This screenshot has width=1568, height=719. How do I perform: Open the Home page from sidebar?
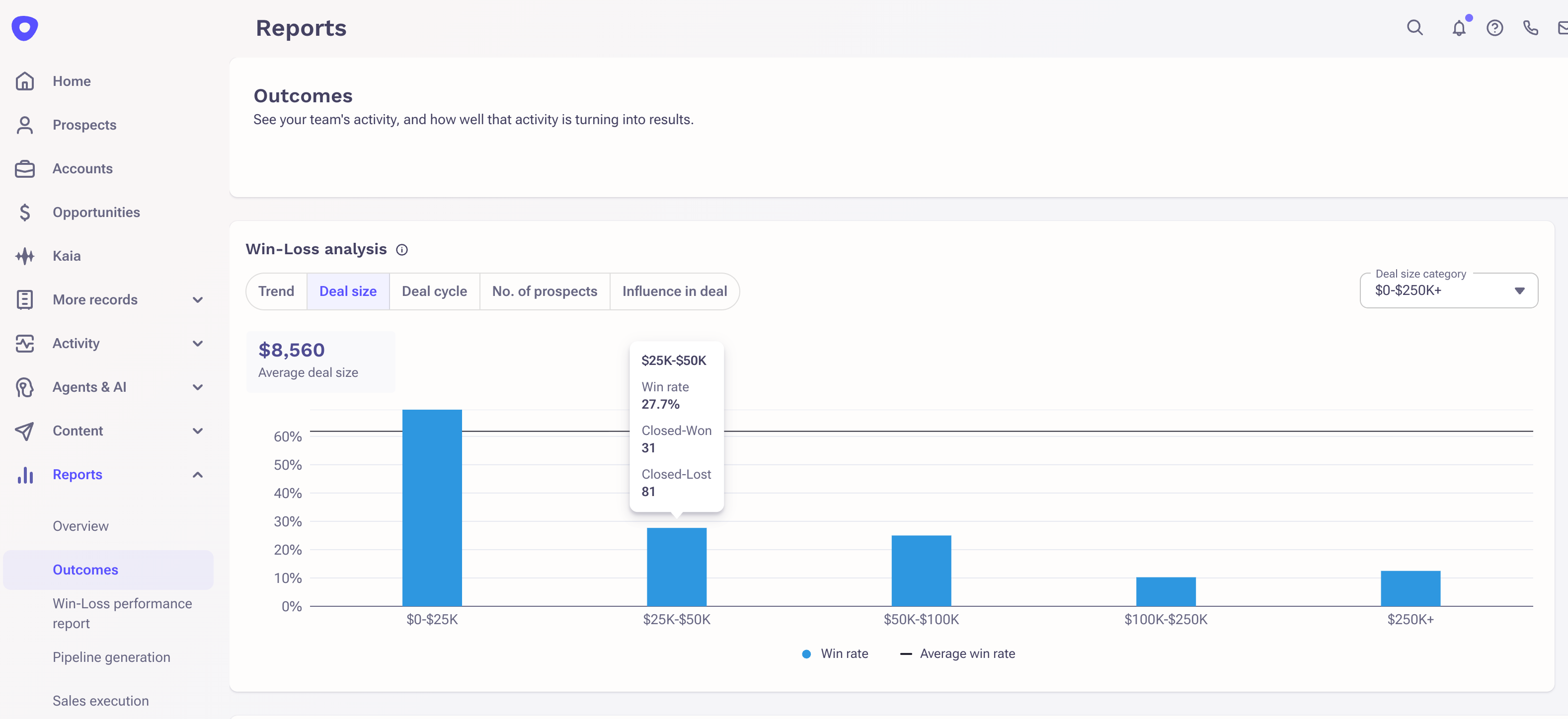[71, 80]
